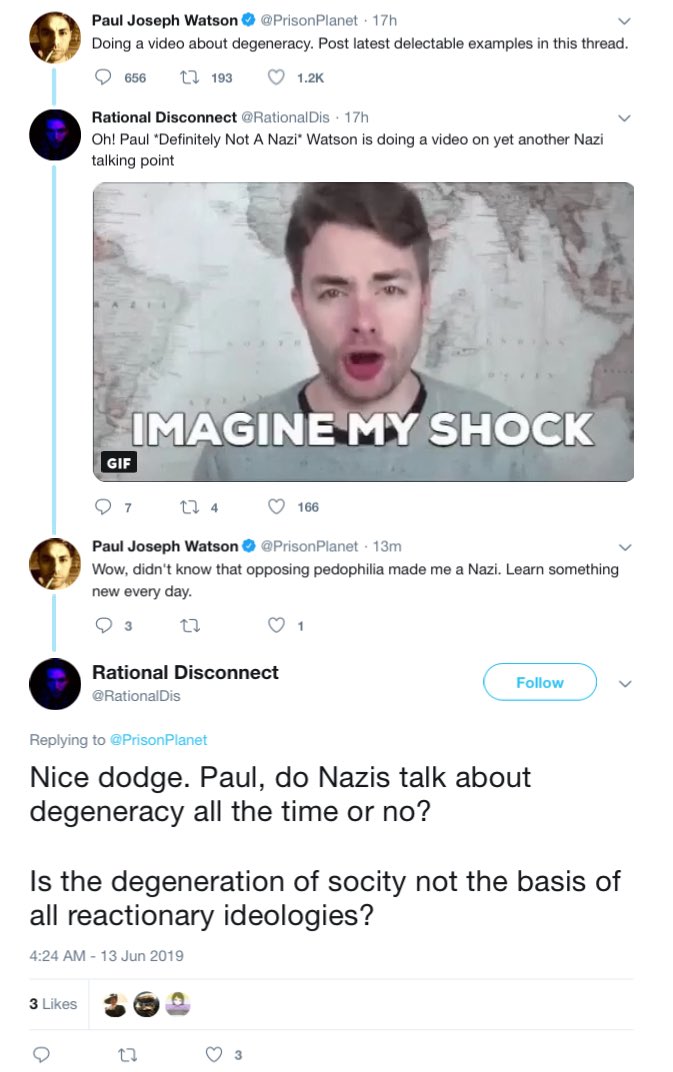Screen dimensions: 673x1072
Task: Follow Rational Disconnect
Action: [x=540, y=682]
